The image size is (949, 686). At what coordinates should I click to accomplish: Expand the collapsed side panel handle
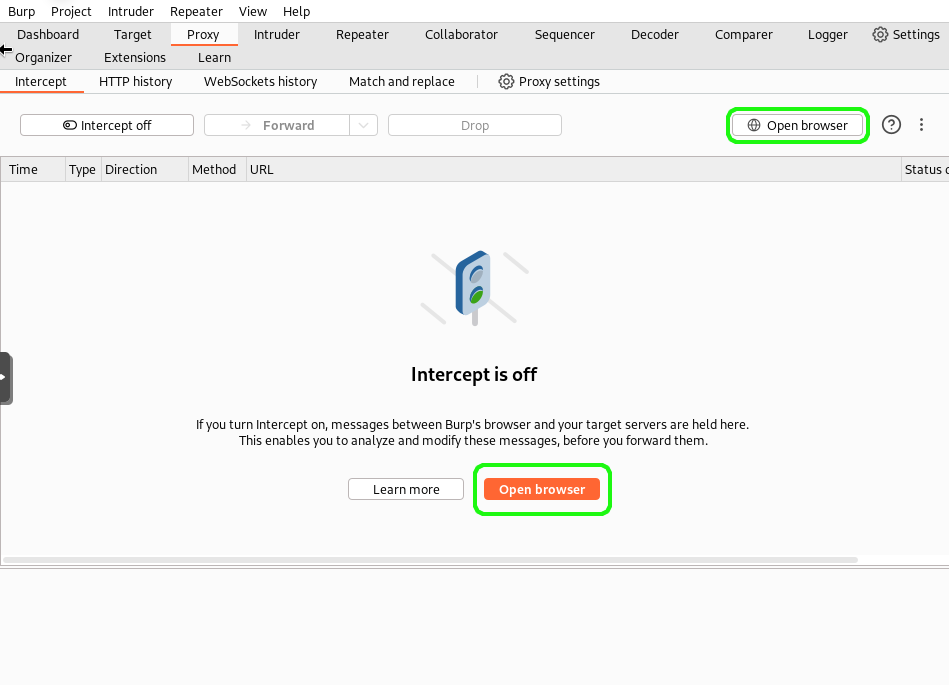tap(5, 378)
